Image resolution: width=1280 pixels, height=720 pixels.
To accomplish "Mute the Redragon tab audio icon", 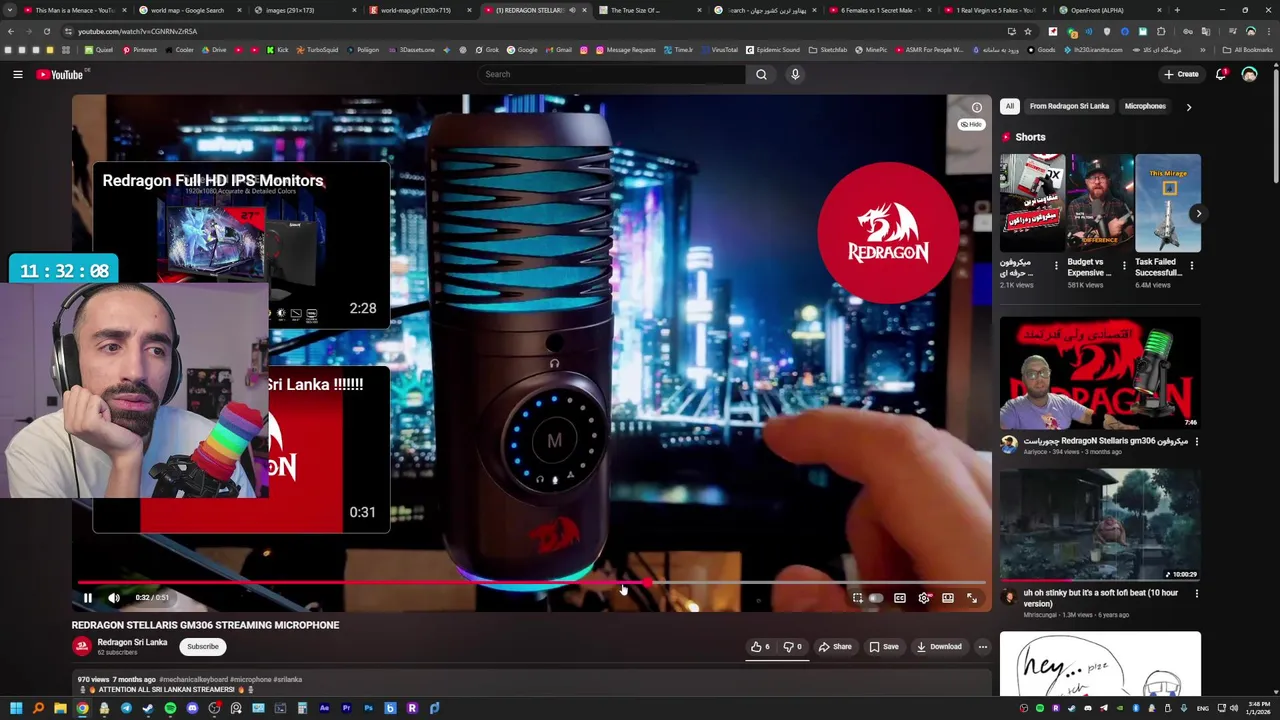I will [x=573, y=10].
